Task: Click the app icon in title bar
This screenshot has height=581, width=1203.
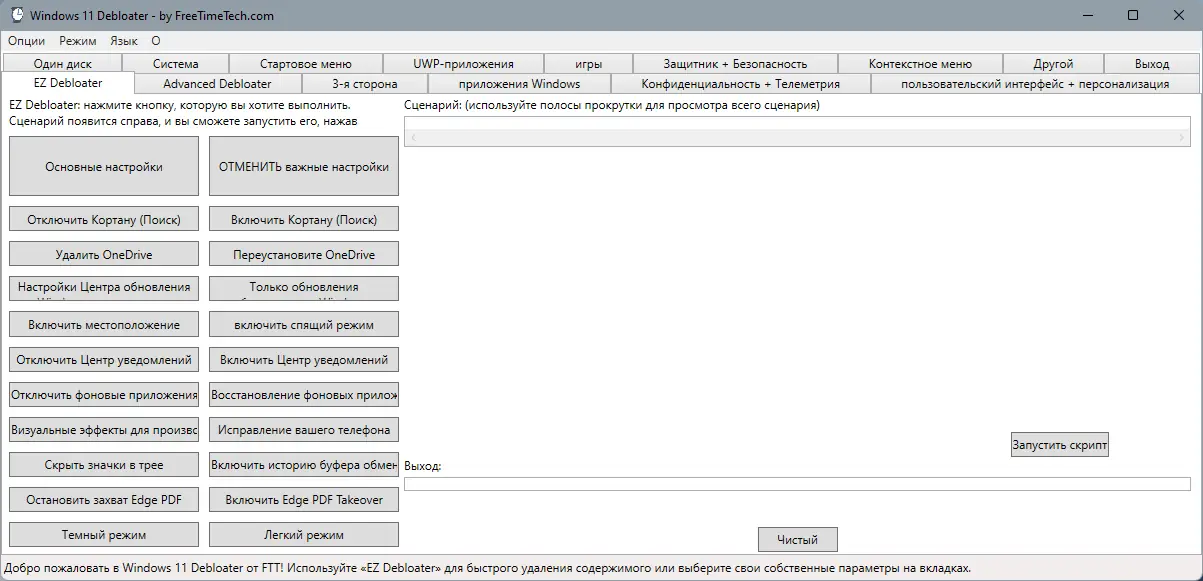Action: click(x=16, y=15)
